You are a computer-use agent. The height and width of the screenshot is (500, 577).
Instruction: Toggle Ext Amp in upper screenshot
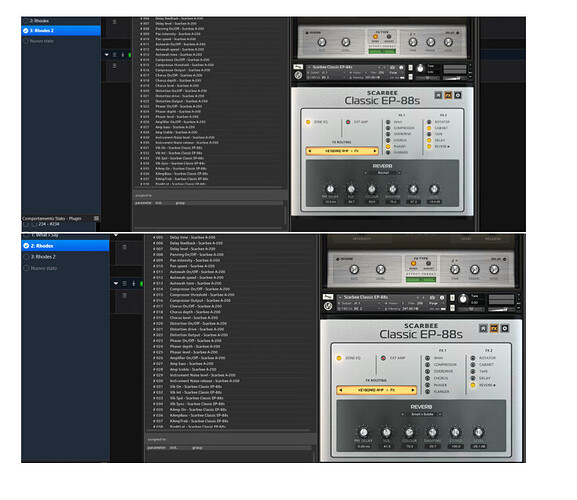coord(348,122)
